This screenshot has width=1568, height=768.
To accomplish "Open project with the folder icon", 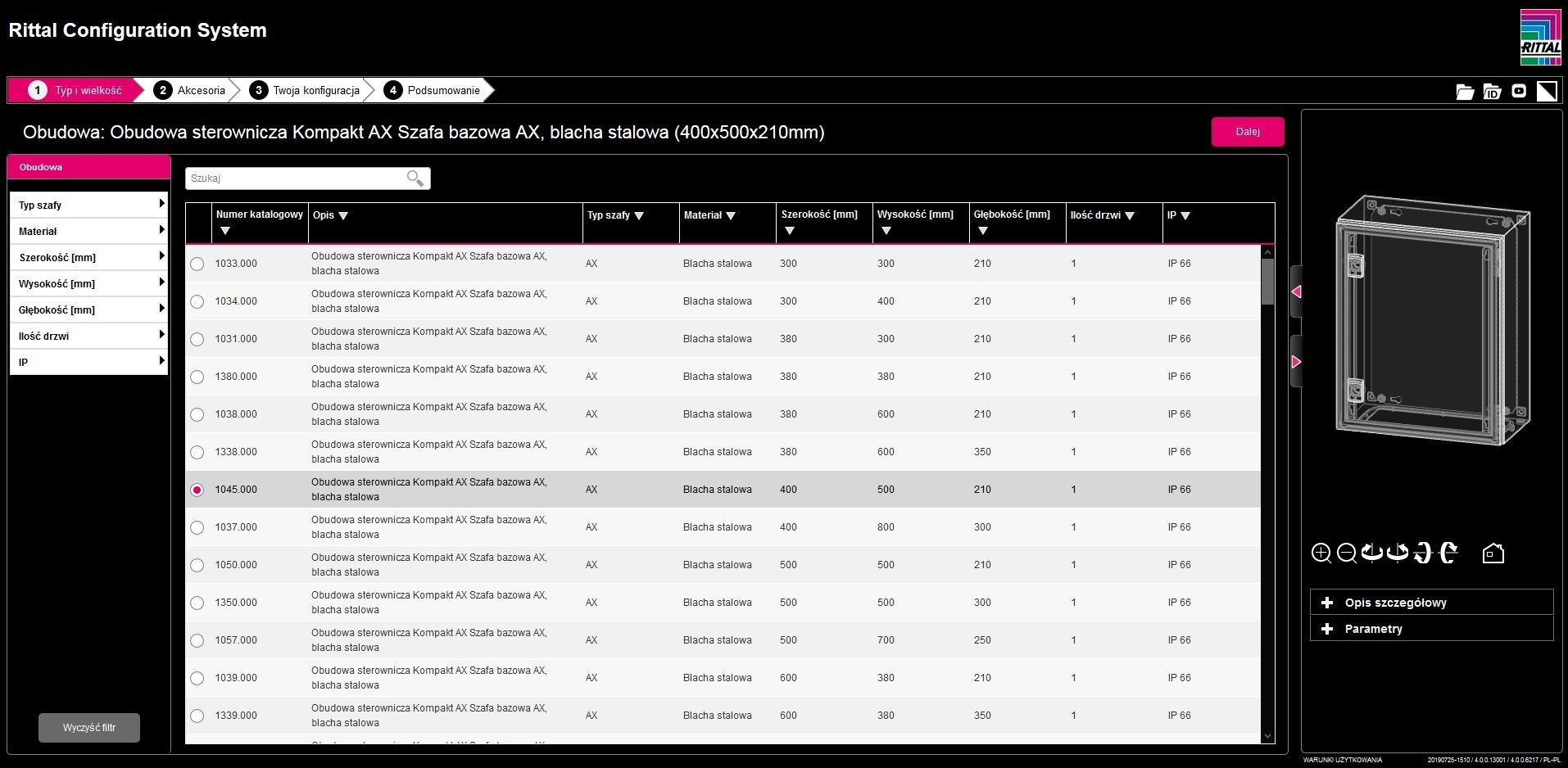I will [x=1465, y=92].
